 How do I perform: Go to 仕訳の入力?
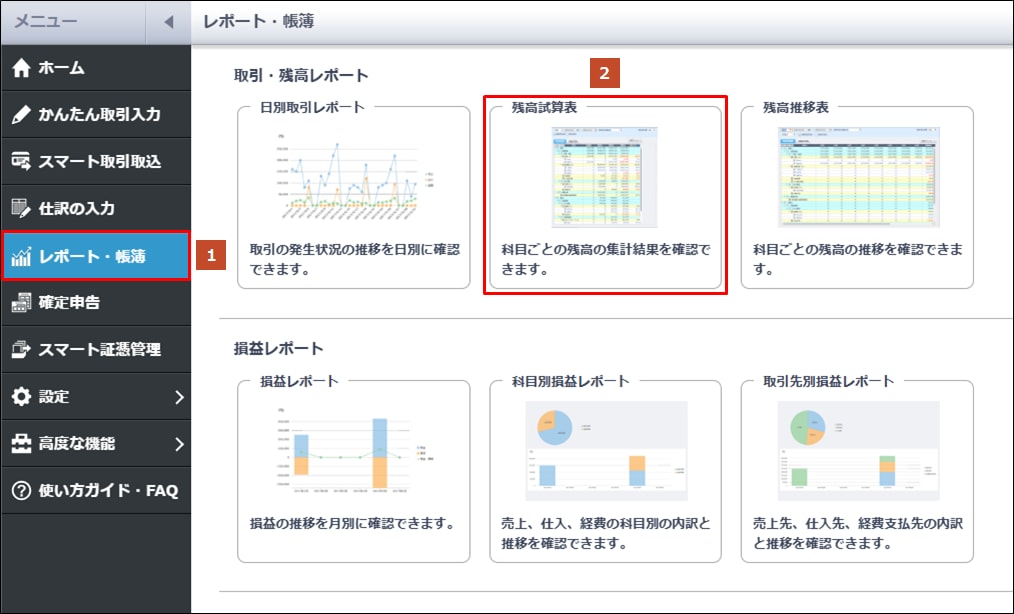click(96, 208)
